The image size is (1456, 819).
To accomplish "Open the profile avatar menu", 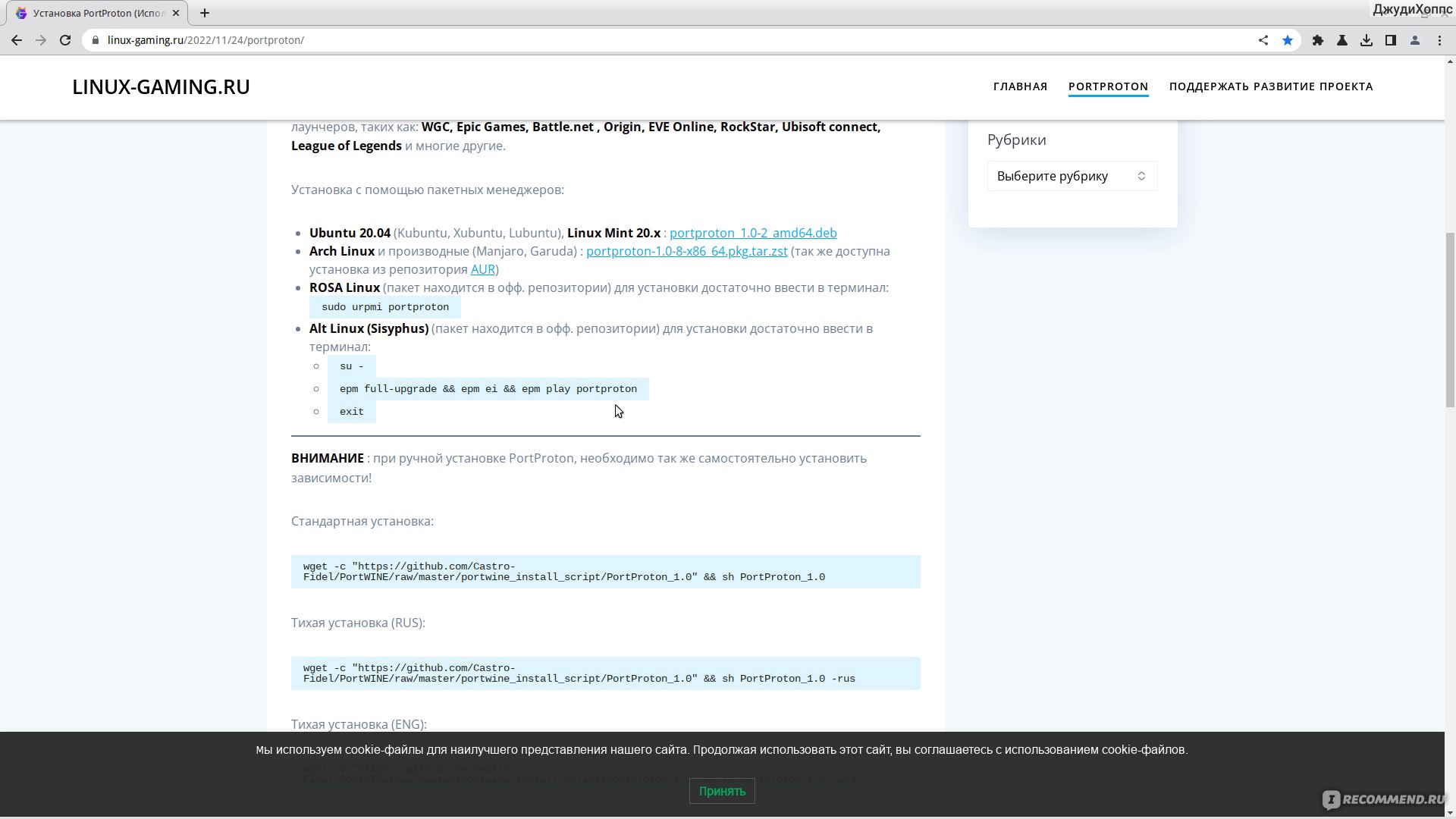I will (x=1415, y=40).
